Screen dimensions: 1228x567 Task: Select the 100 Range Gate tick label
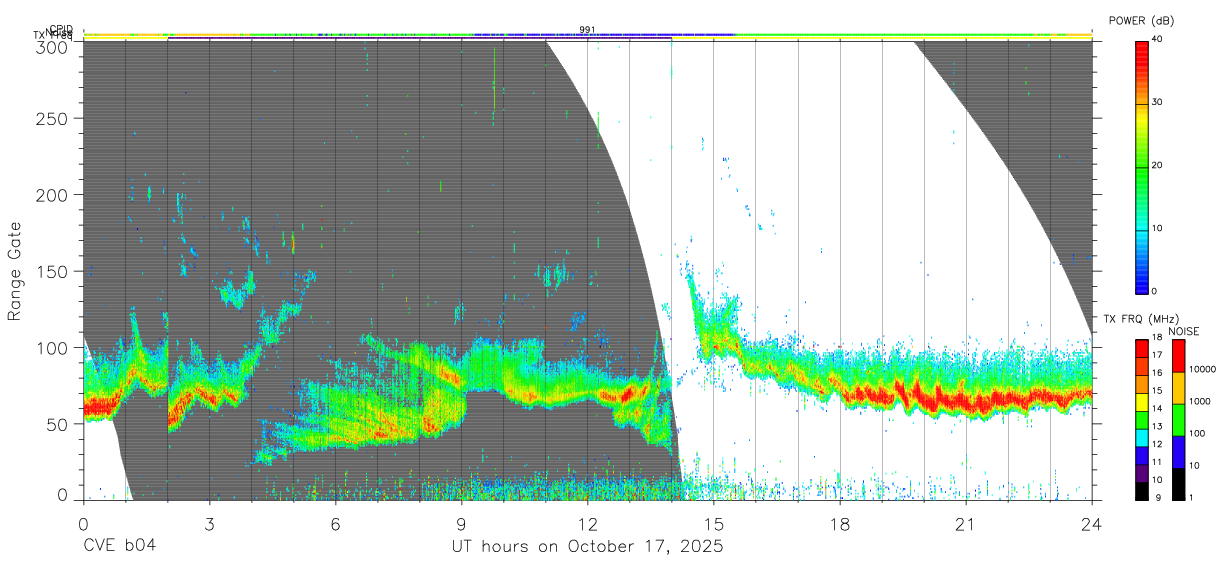tap(53, 347)
